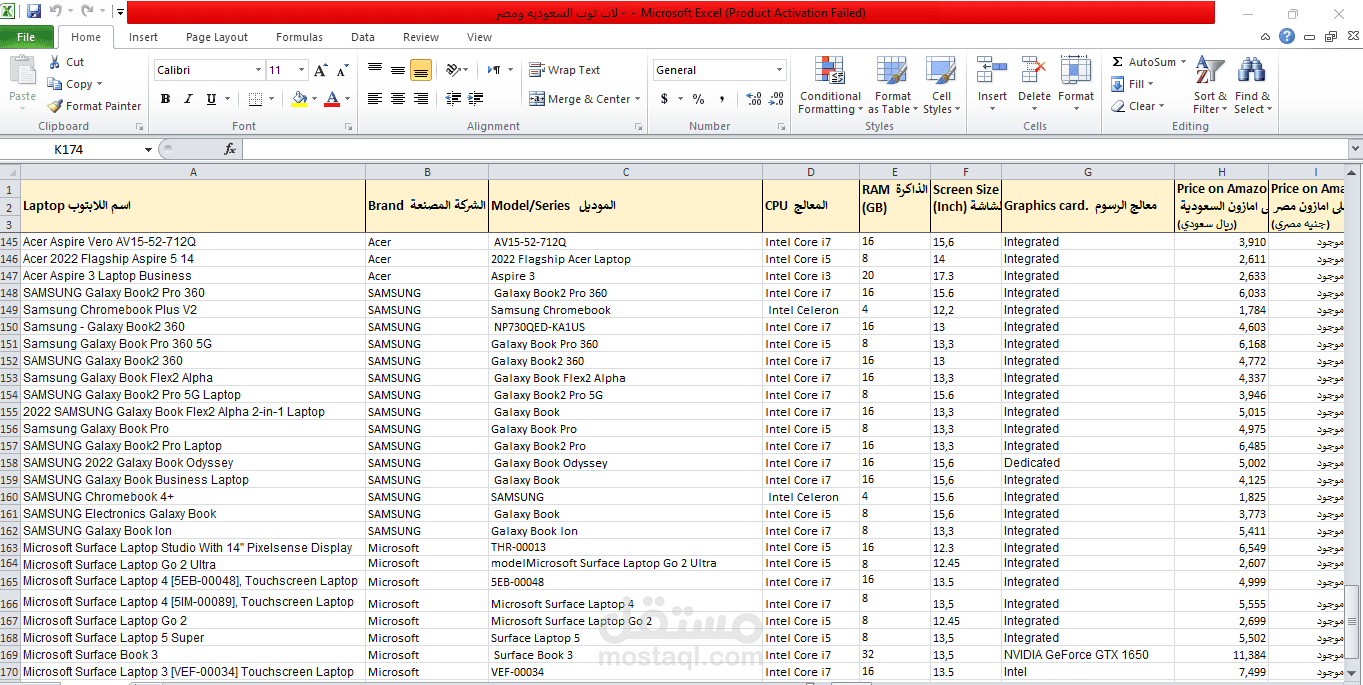Image resolution: width=1363 pixels, height=685 pixels.
Task: Toggle Middle Align
Action: tap(398, 70)
